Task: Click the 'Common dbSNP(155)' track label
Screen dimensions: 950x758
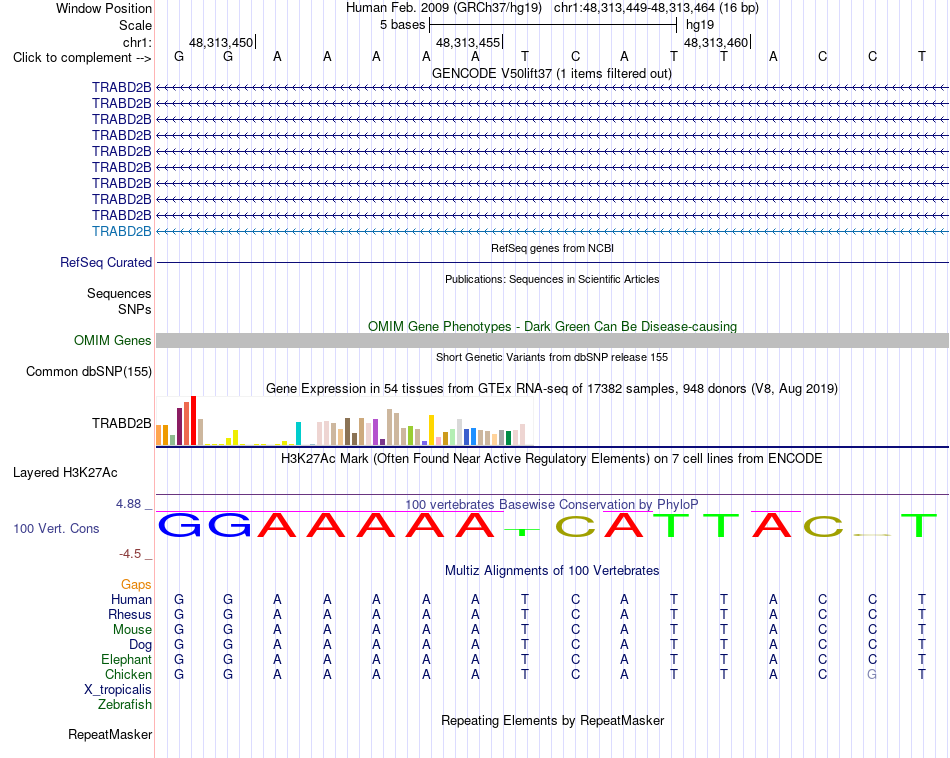Action: [x=89, y=371]
